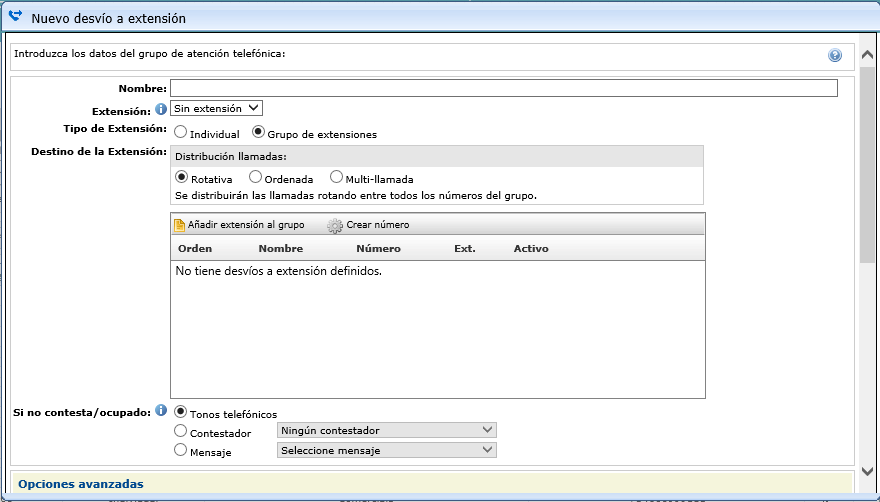Expand the Opciones avanzadas section
Image resolution: width=880 pixels, height=502 pixels.
[81, 484]
